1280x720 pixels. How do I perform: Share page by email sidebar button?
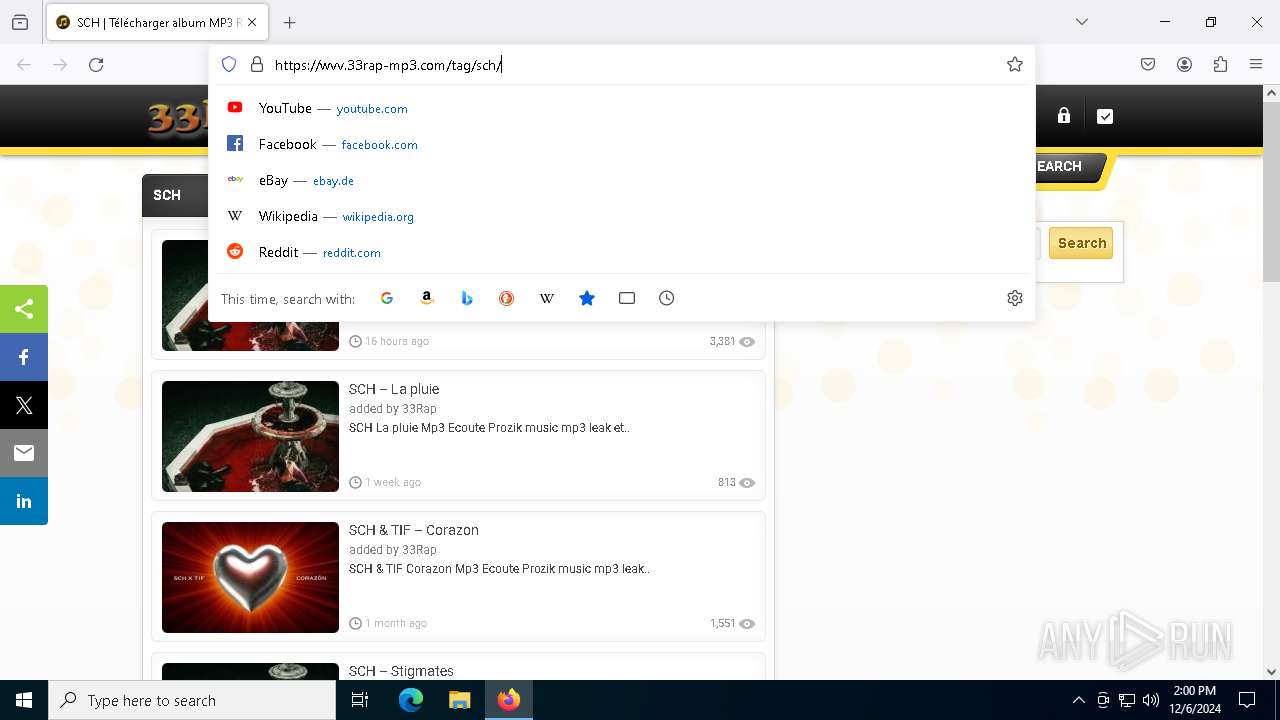pos(24,453)
